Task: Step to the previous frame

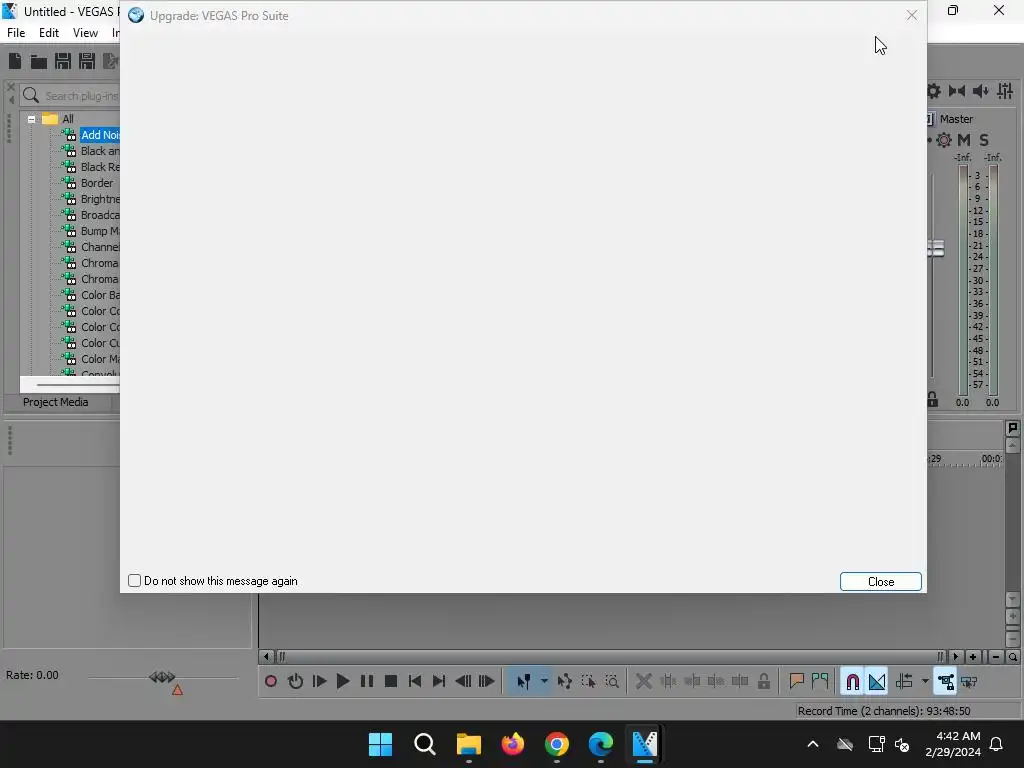Action: coord(463,682)
